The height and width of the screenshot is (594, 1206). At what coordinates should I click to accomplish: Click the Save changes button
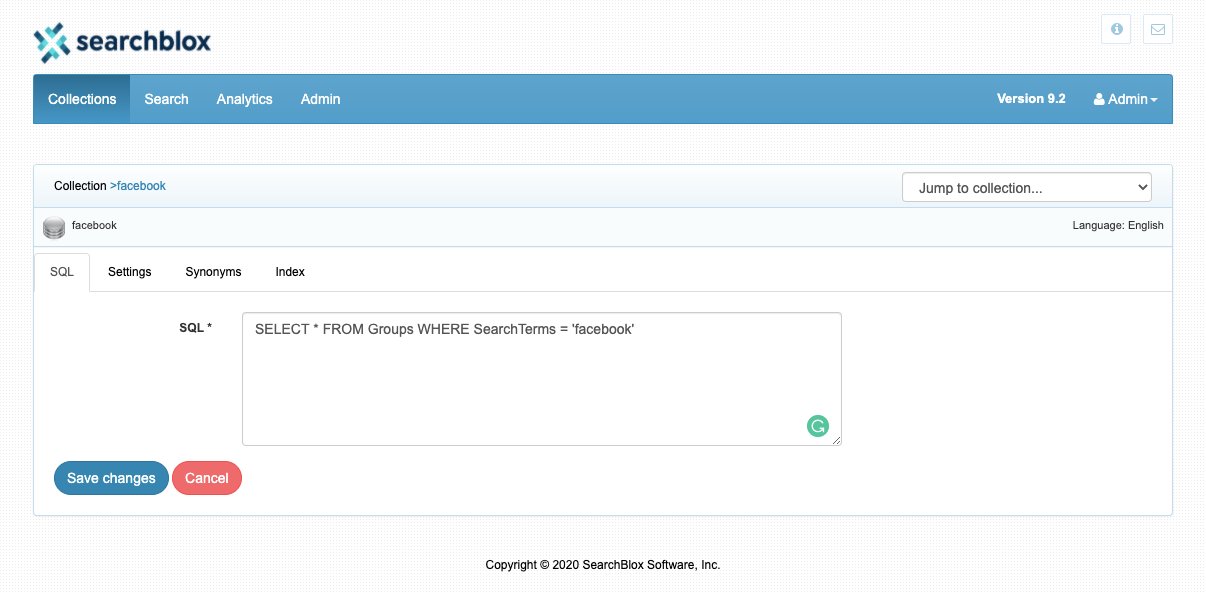coord(111,478)
